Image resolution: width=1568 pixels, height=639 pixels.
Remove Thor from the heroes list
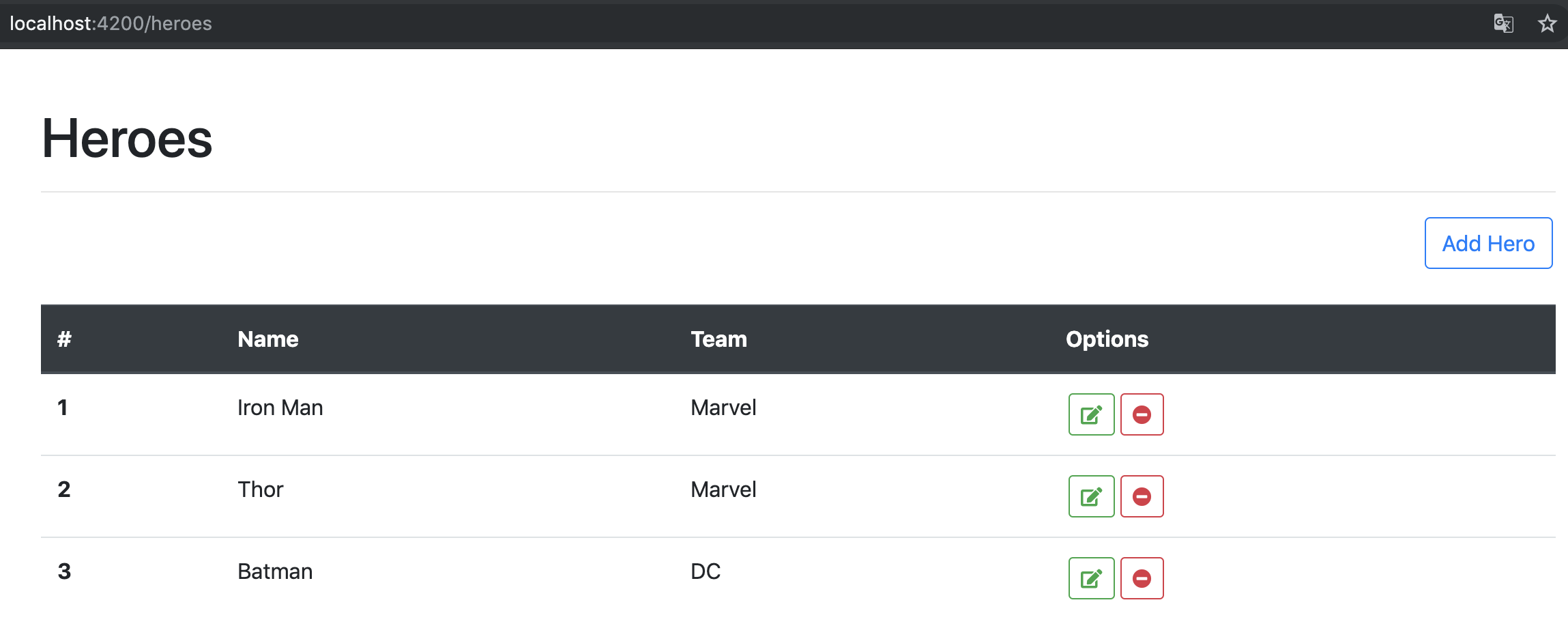1142,496
